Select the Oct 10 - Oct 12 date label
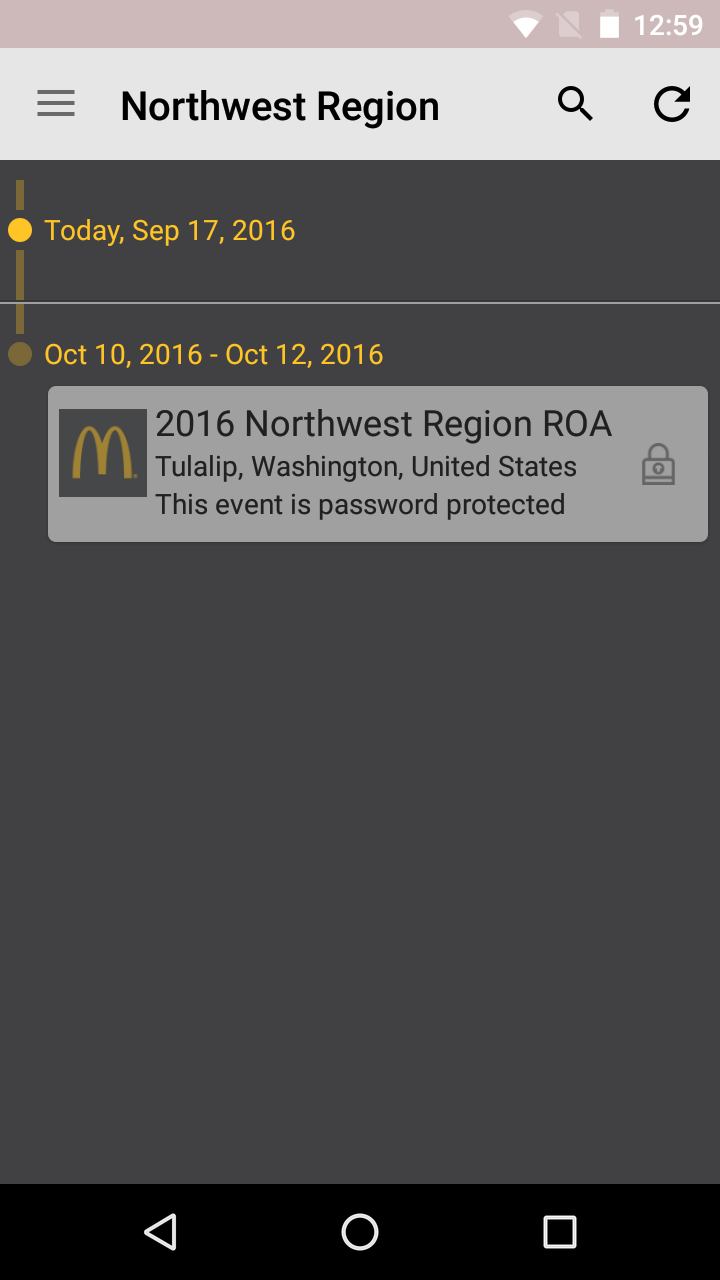This screenshot has height=1280, width=720. click(x=214, y=354)
